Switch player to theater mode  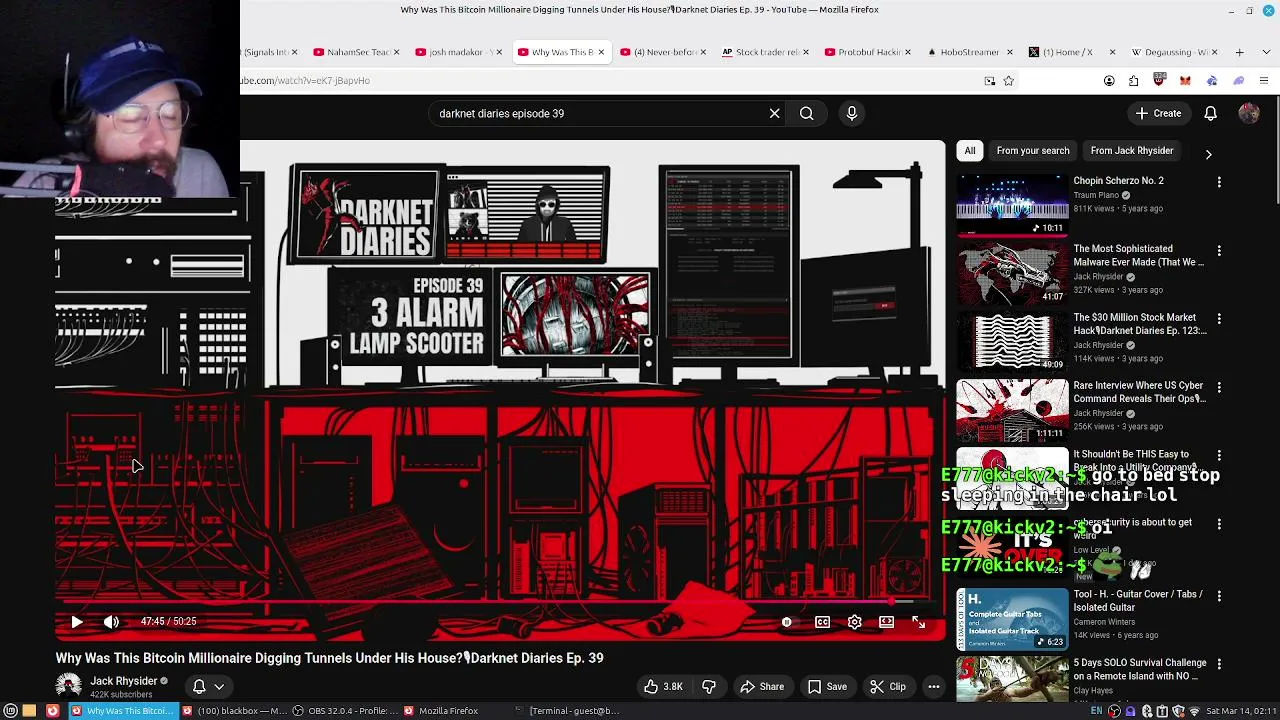[886, 622]
